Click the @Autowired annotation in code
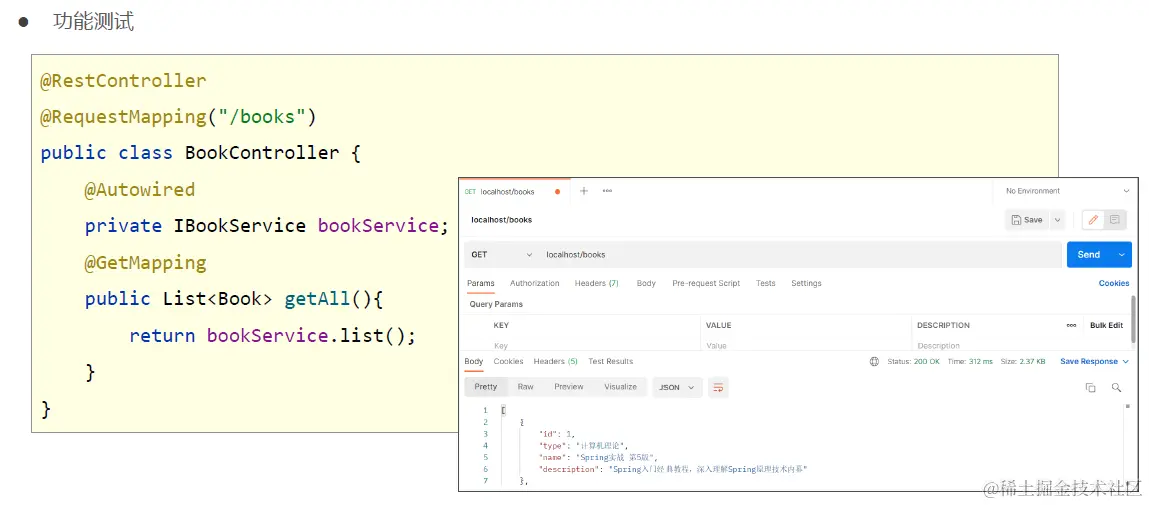The image size is (1149, 505). click(140, 190)
